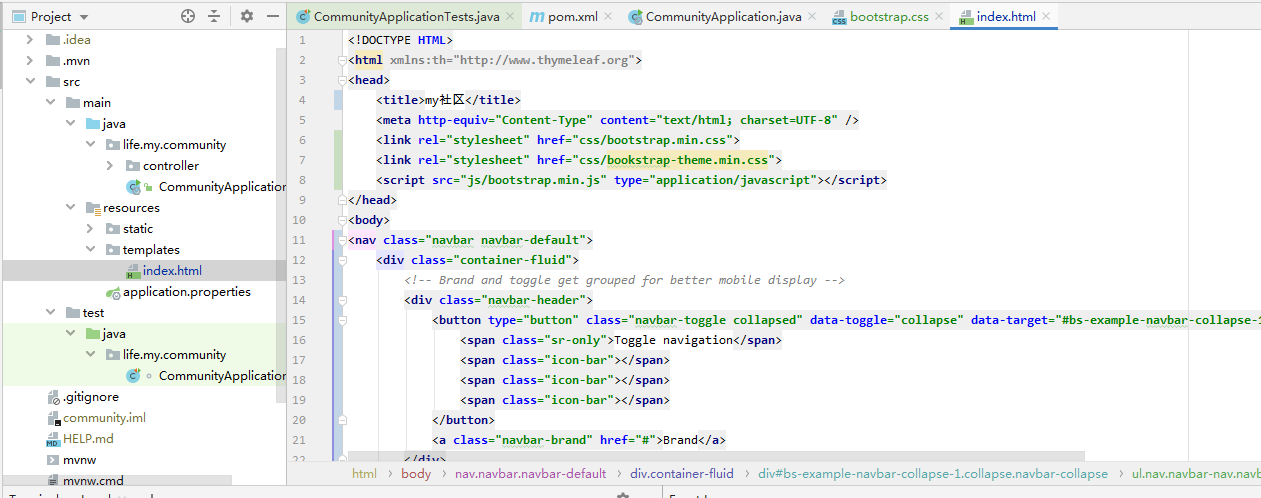
Task: Close the bootstrap.css tab
Action: pos(939,17)
